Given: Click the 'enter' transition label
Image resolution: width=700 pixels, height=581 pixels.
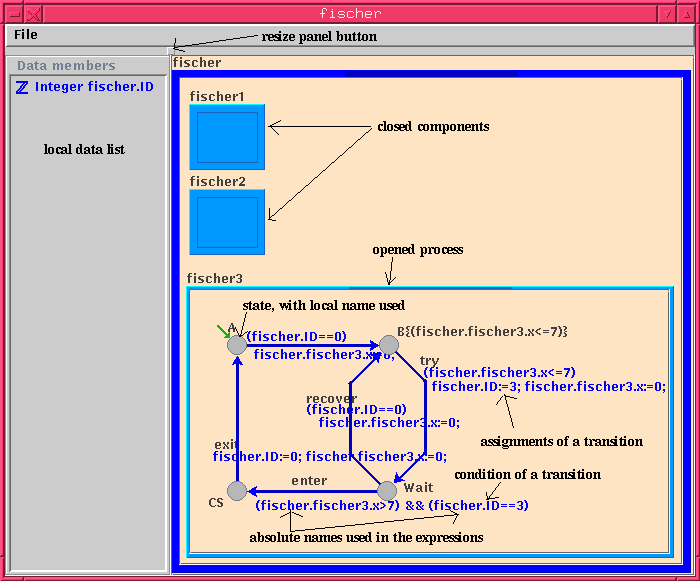Looking at the screenshot, I should 309,481.
